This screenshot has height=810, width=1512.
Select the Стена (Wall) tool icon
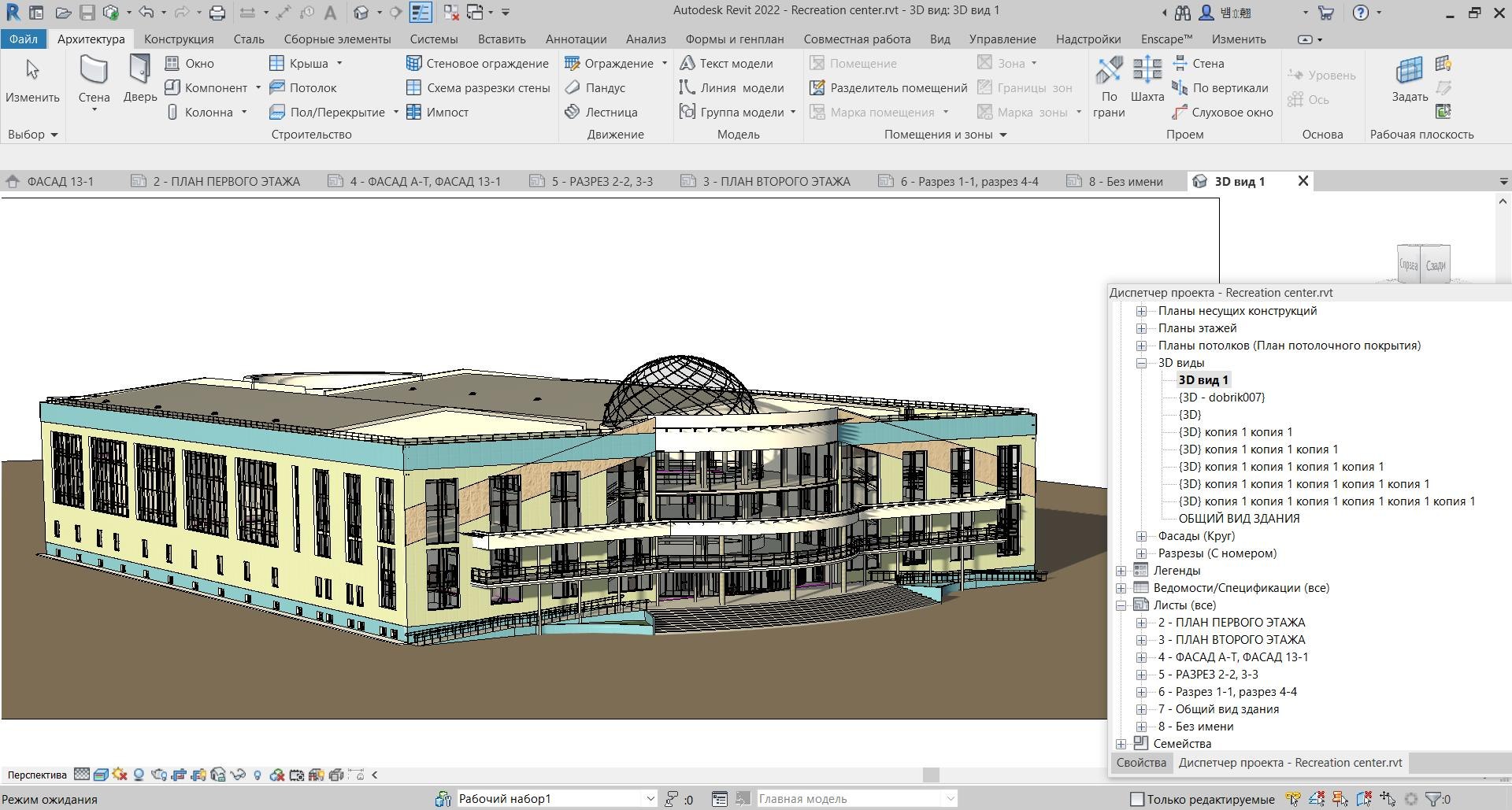(x=94, y=70)
